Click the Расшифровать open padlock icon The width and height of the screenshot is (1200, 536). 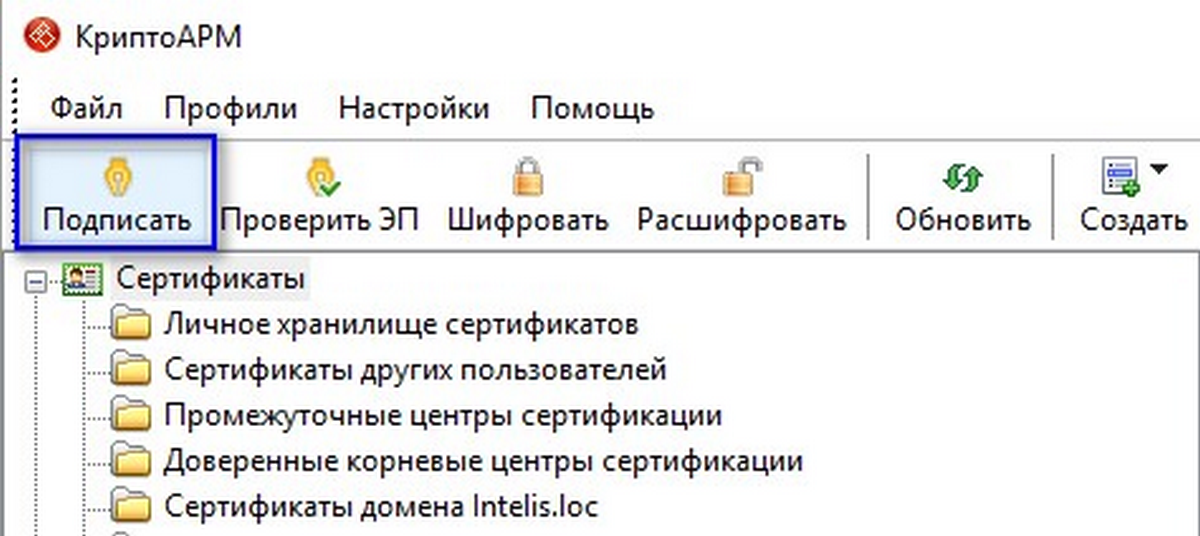(741, 178)
